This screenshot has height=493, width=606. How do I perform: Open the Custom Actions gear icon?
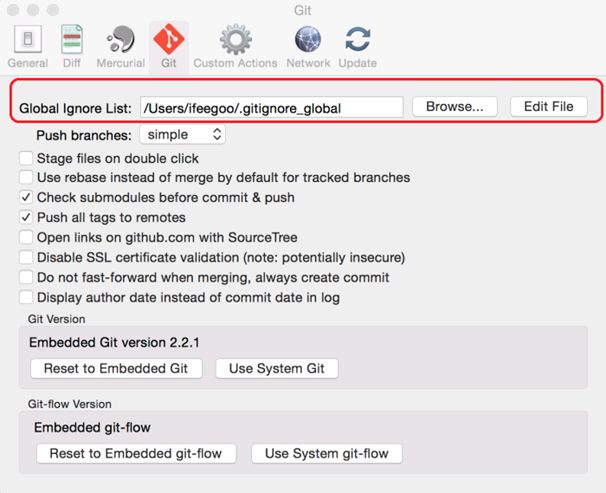(235, 39)
